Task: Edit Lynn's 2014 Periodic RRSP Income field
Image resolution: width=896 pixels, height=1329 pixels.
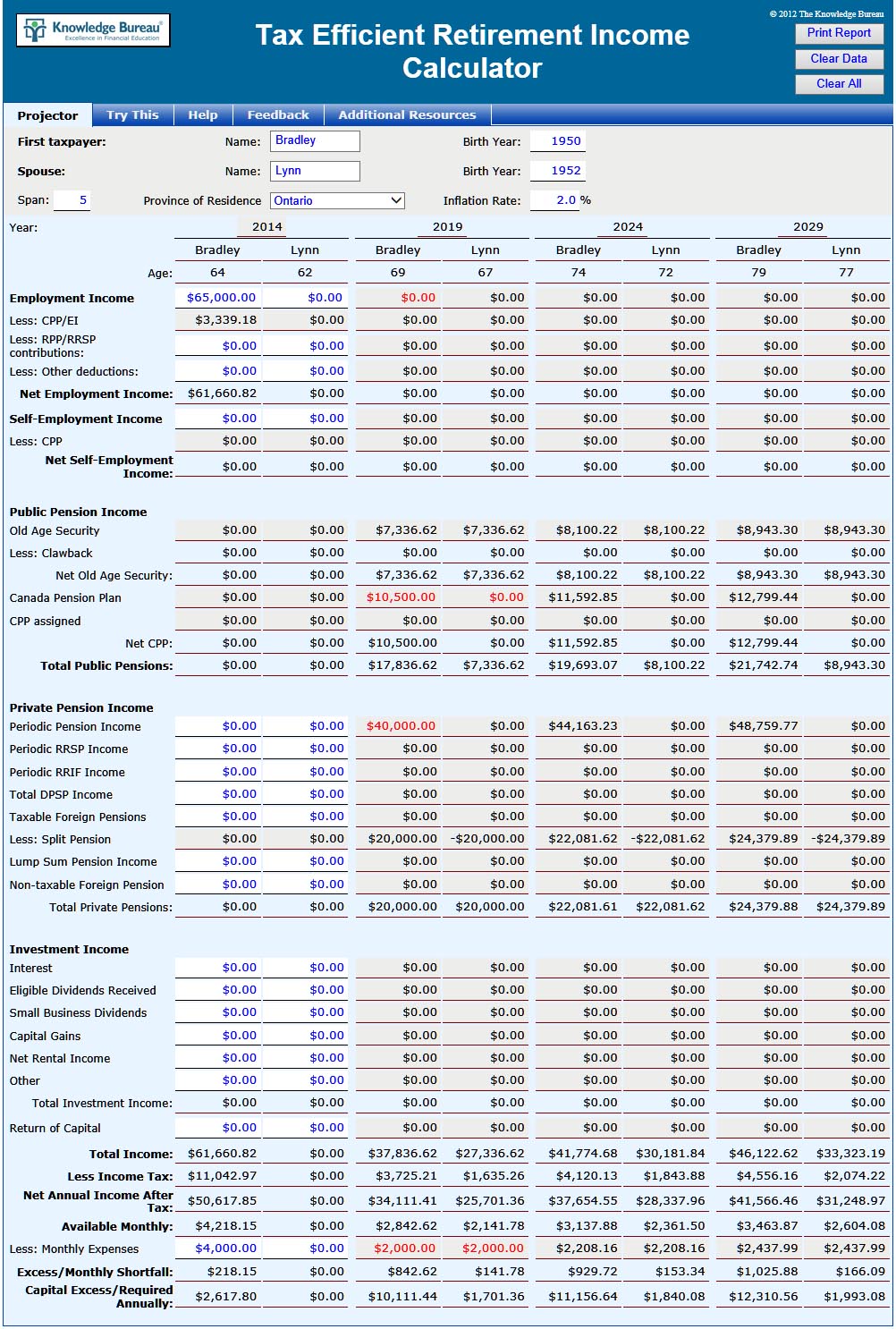Action: click(x=306, y=749)
